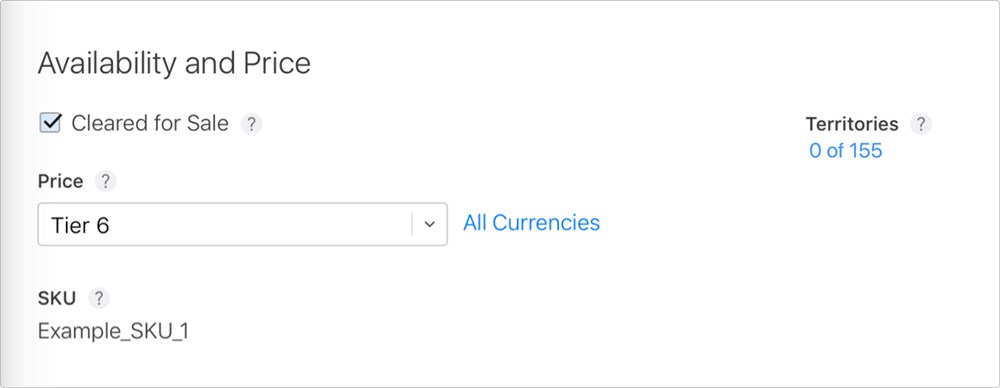Open the 0 of 155 territories link
Image resolution: width=1000 pixels, height=388 pixels.
[x=846, y=151]
